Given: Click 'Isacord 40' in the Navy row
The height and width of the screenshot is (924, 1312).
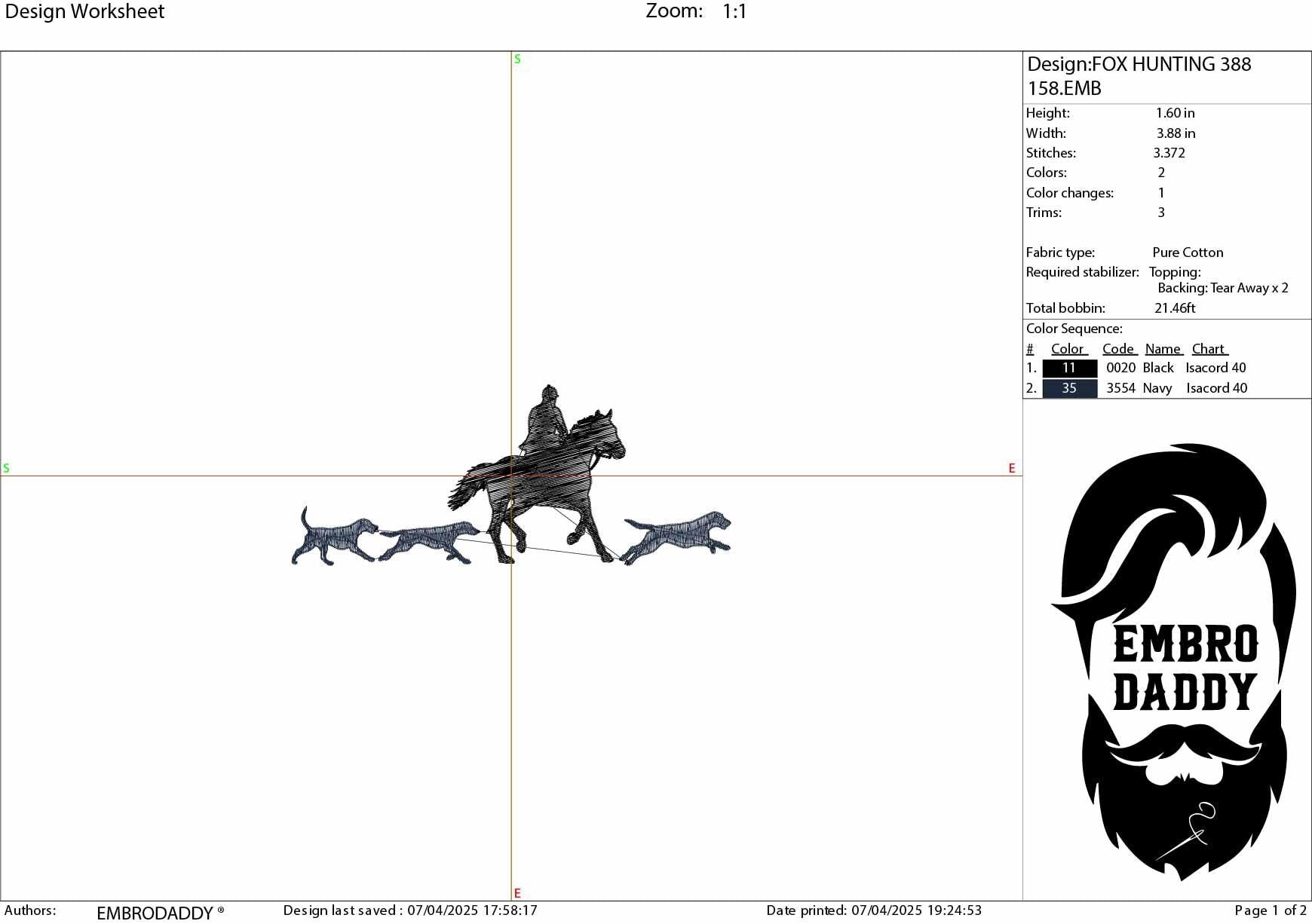Looking at the screenshot, I should [1216, 388].
